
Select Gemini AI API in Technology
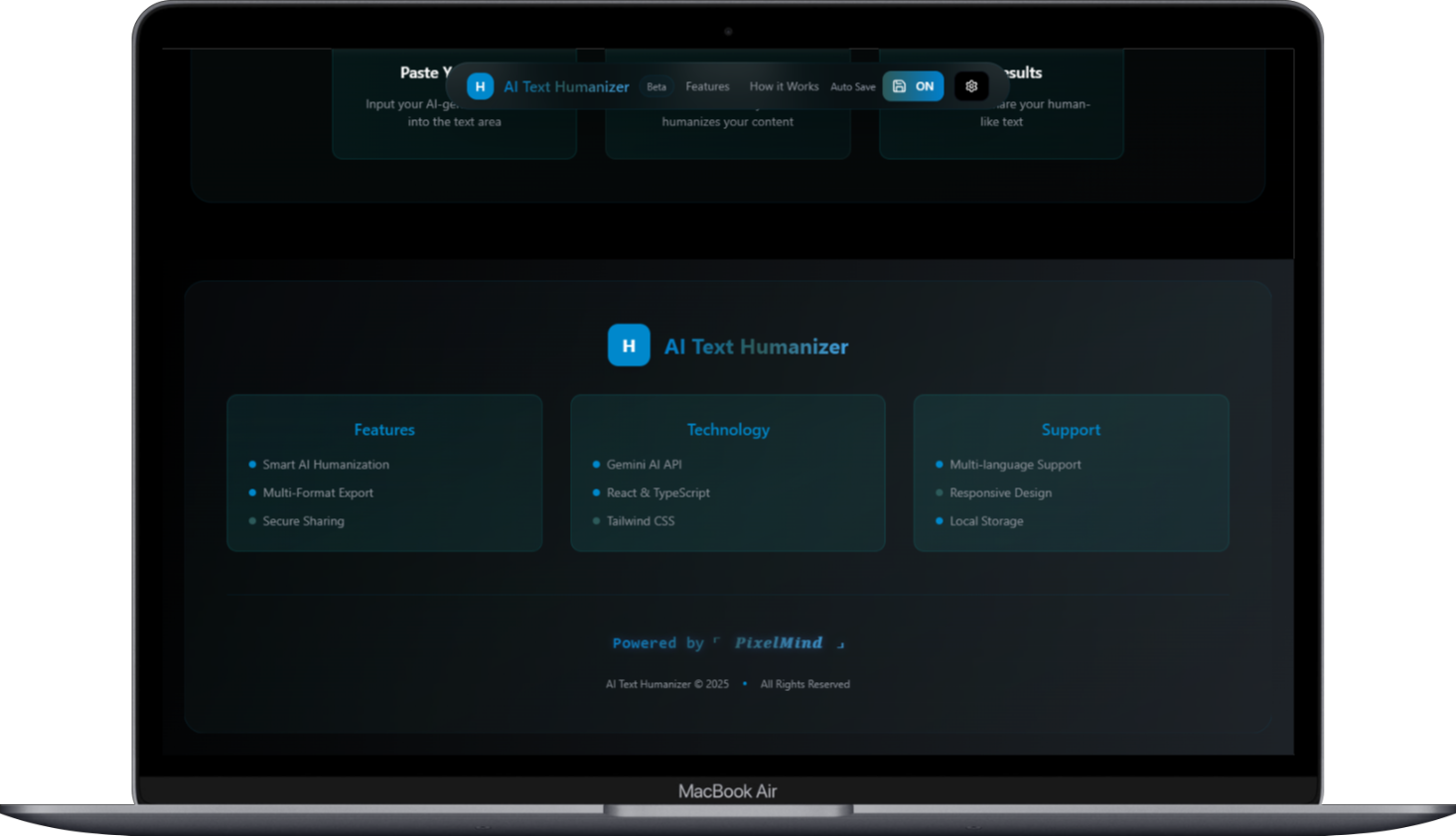click(644, 465)
